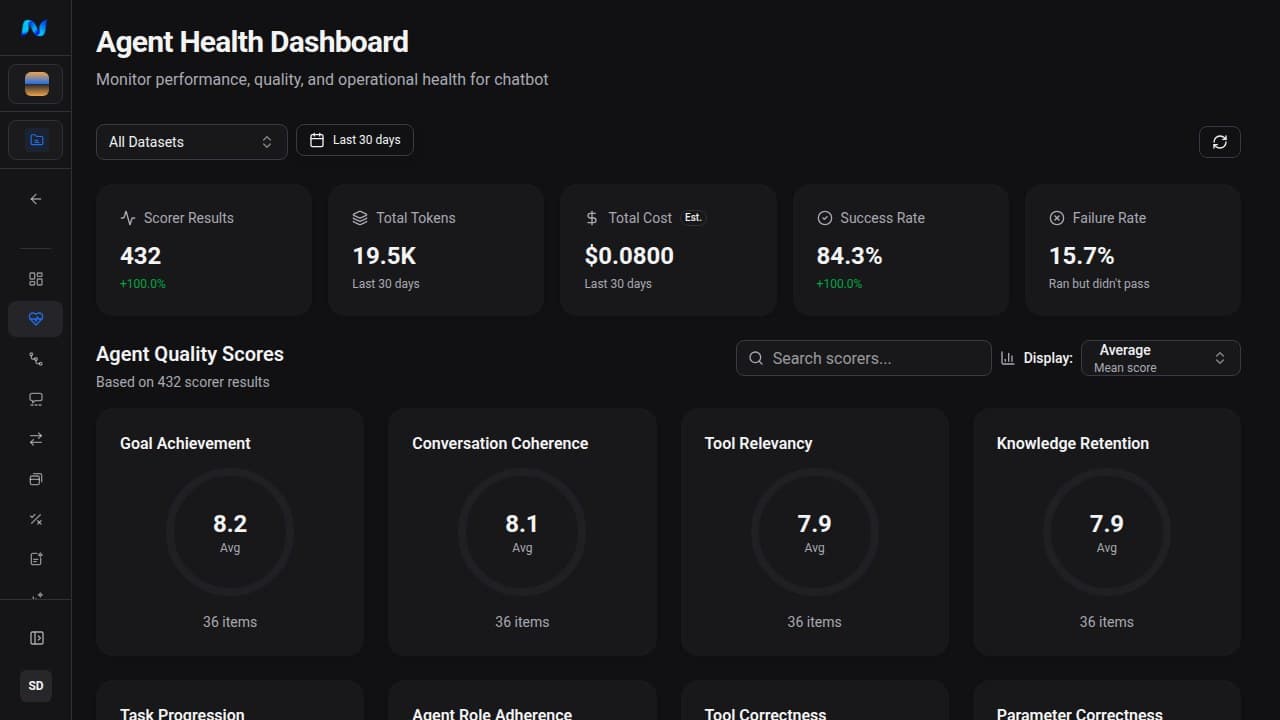Click the Parameter Correctness card title
The width and height of the screenshot is (1280, 720).
[1080, 714]
